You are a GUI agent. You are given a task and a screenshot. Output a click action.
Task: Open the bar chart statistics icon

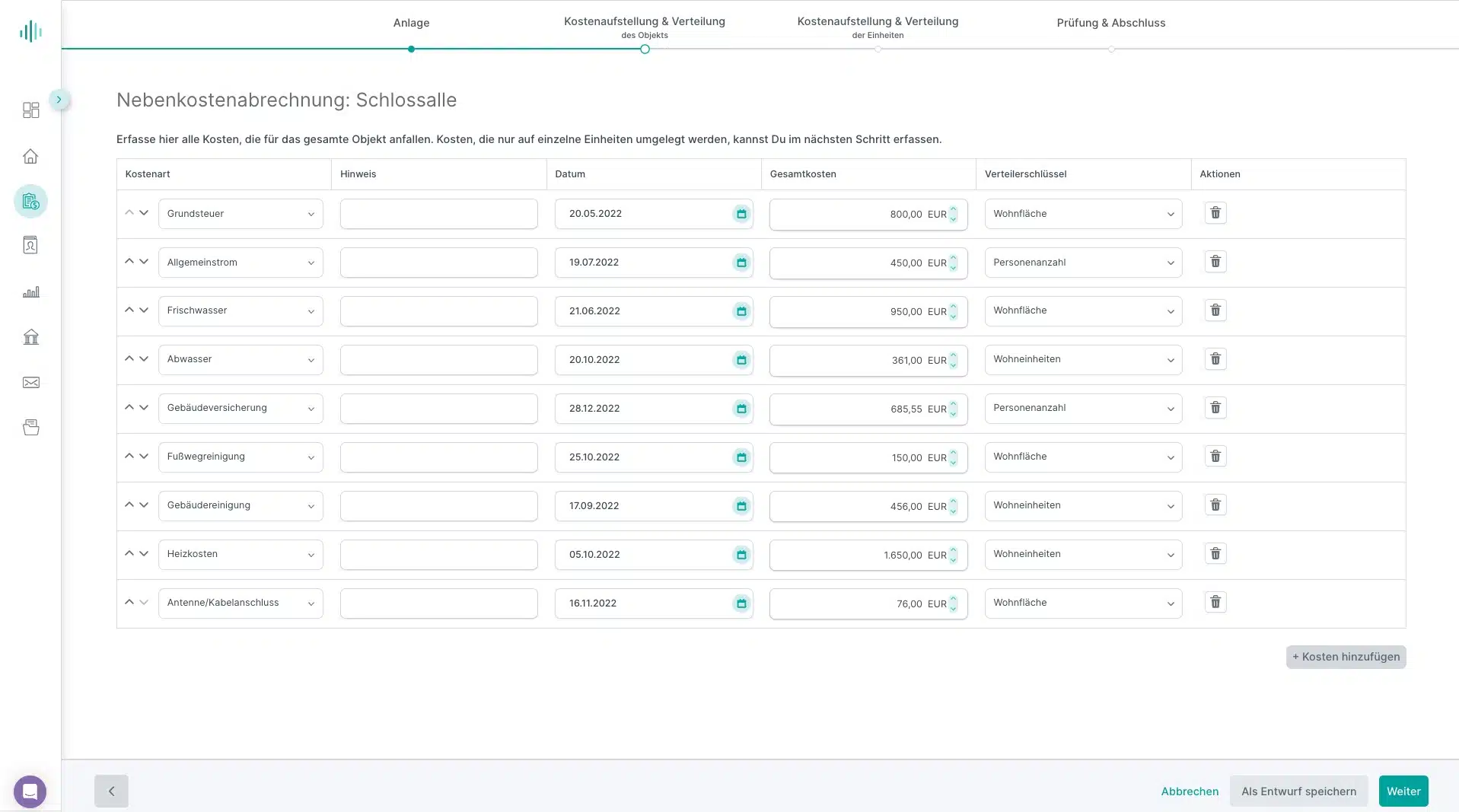(x=30, y=292)
